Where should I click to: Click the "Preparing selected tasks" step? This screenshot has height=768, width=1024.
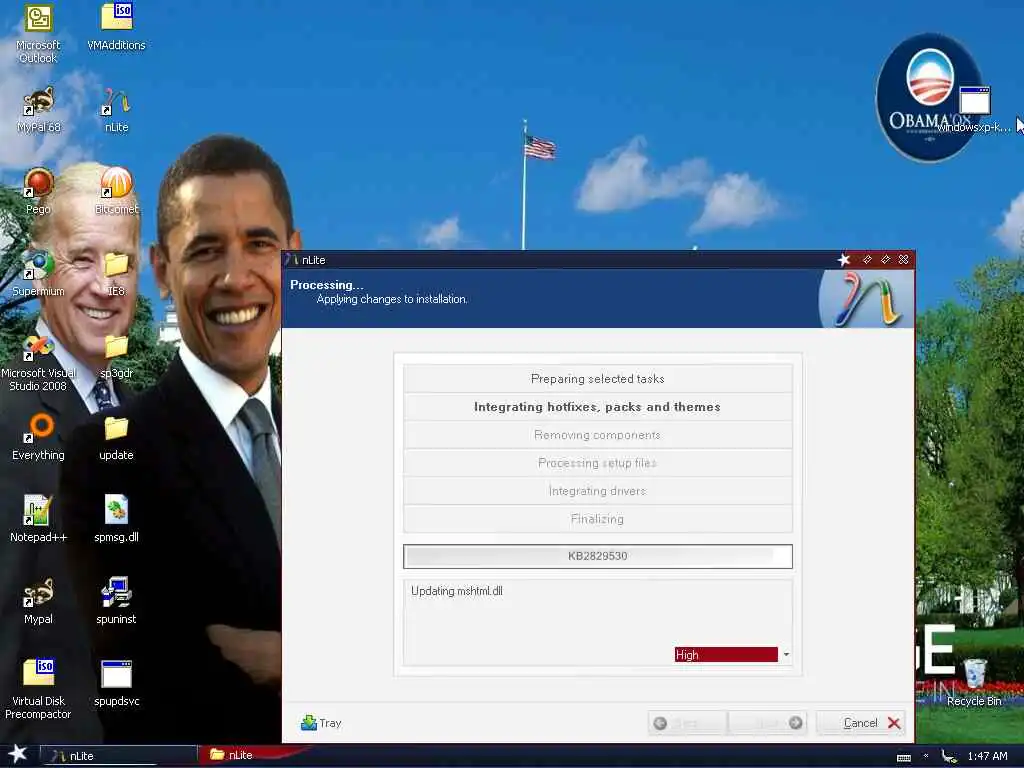pyautogui.click(x=598, y=379)
